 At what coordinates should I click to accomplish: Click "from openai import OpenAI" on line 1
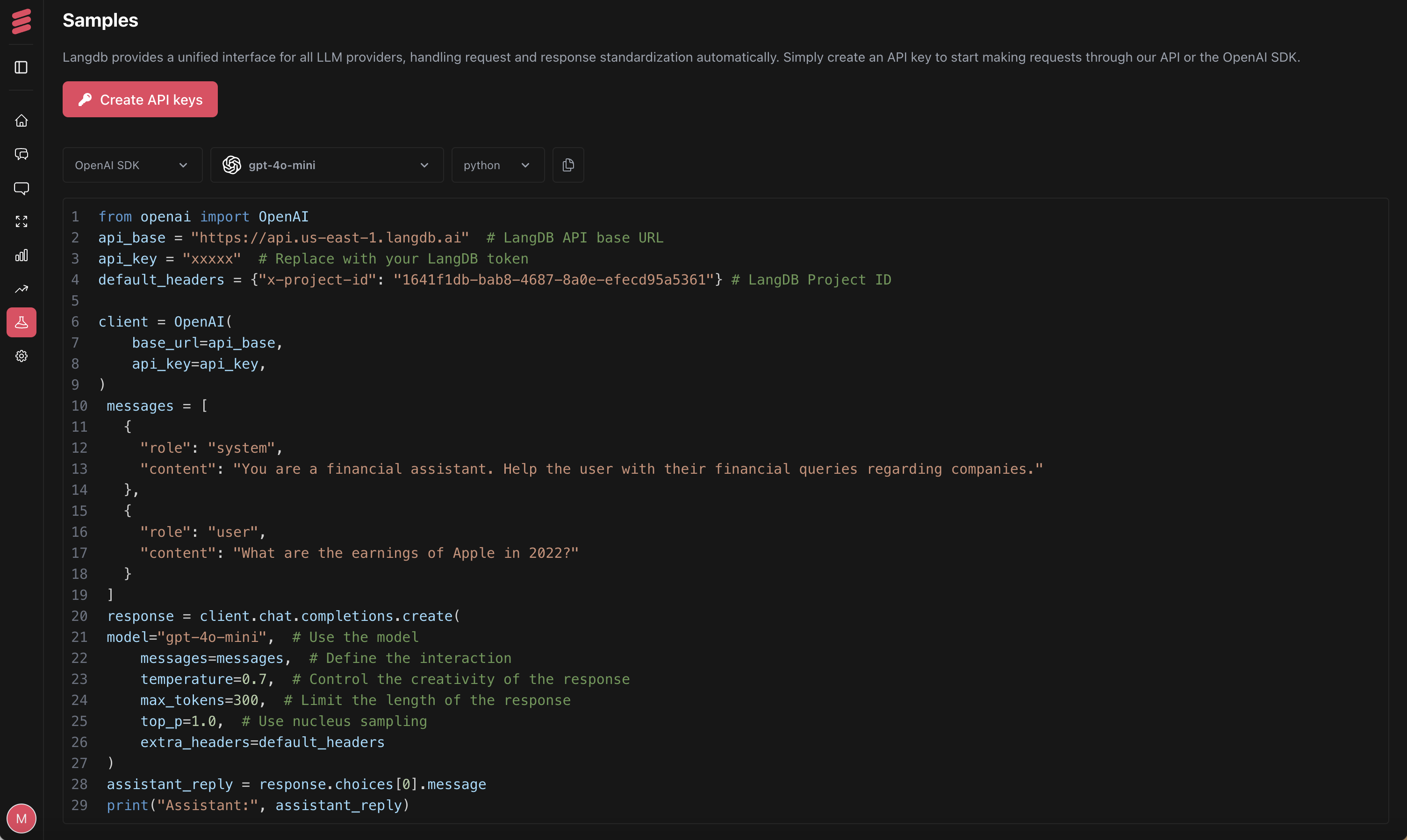coord(204,217)
